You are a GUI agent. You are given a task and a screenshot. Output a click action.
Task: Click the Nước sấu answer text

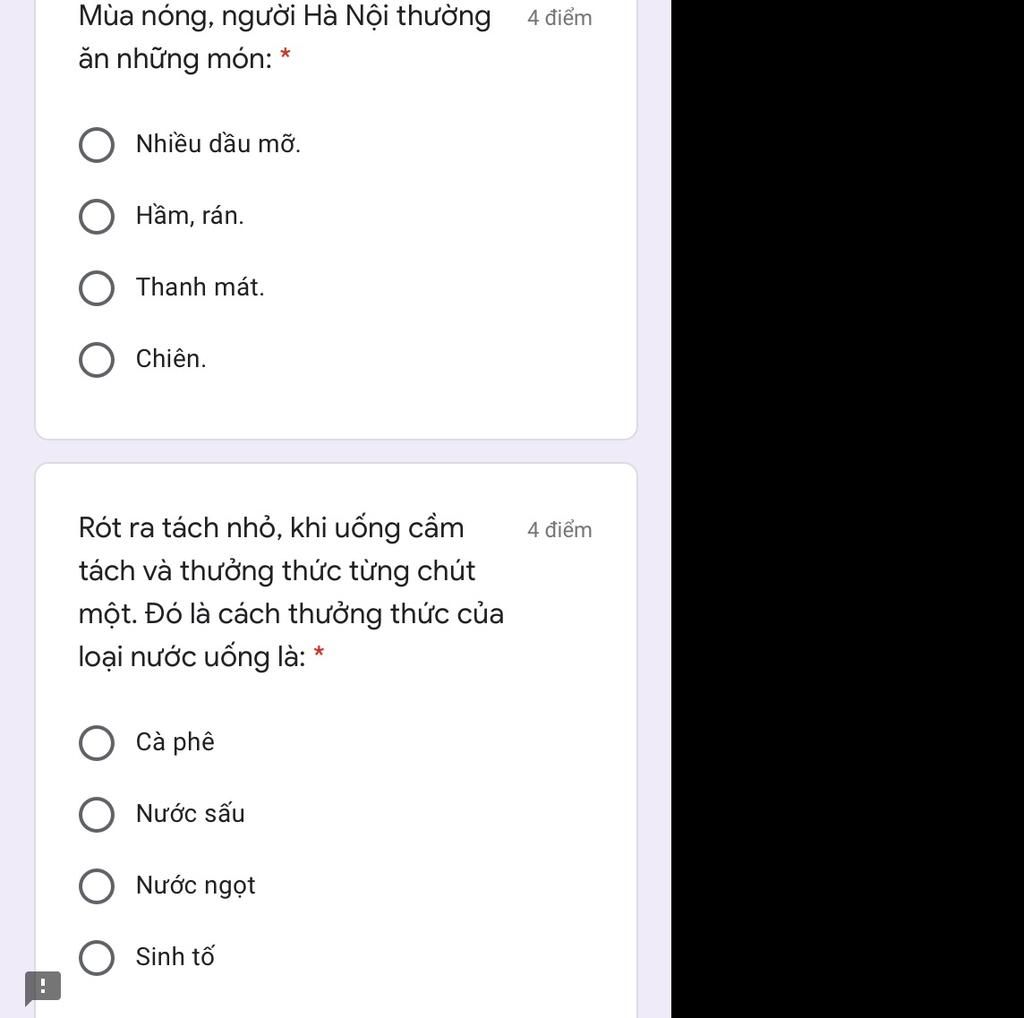(190, 814)
